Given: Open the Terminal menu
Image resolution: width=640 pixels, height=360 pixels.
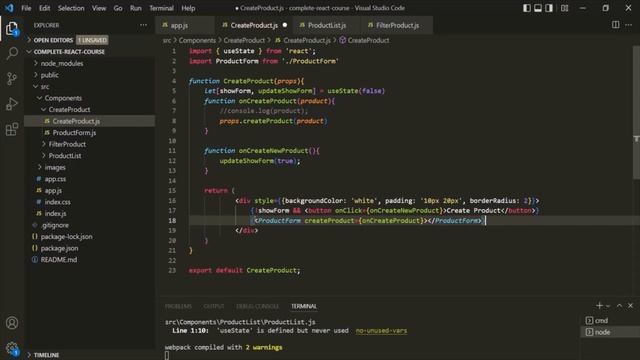Looking at the screenshot, I should tap(161, 8).
